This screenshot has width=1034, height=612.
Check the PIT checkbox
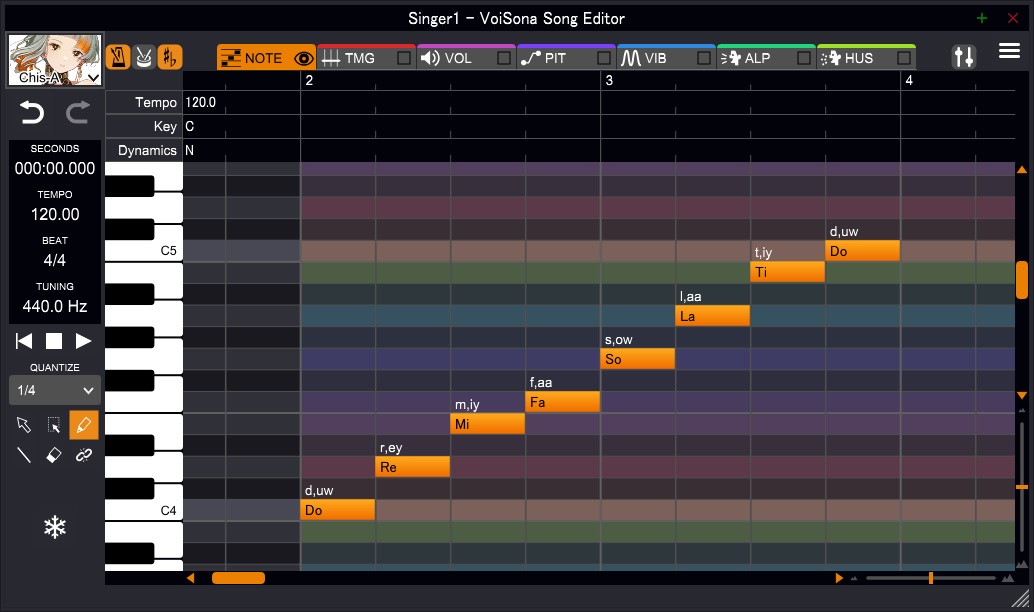[x=603, y=58]
